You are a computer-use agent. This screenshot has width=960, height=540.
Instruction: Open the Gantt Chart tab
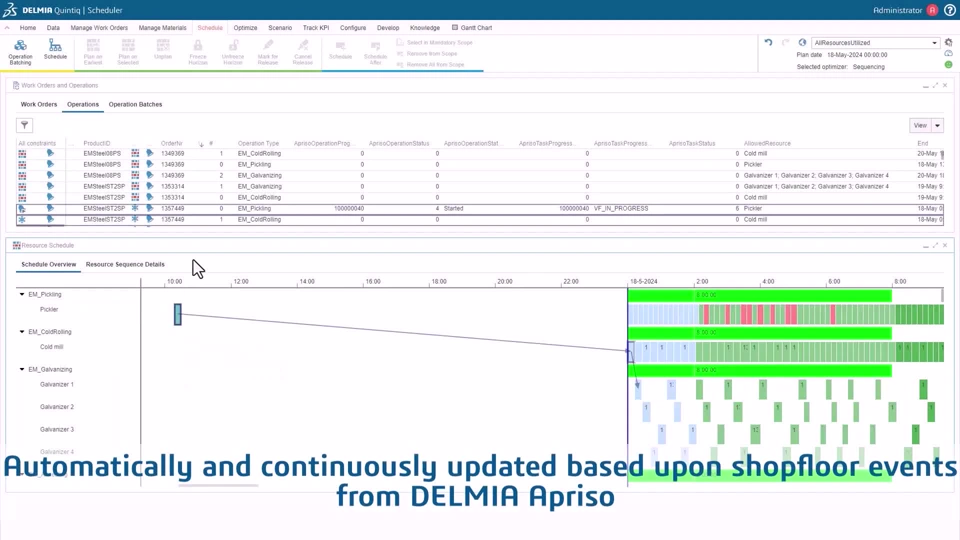(472, 28)
